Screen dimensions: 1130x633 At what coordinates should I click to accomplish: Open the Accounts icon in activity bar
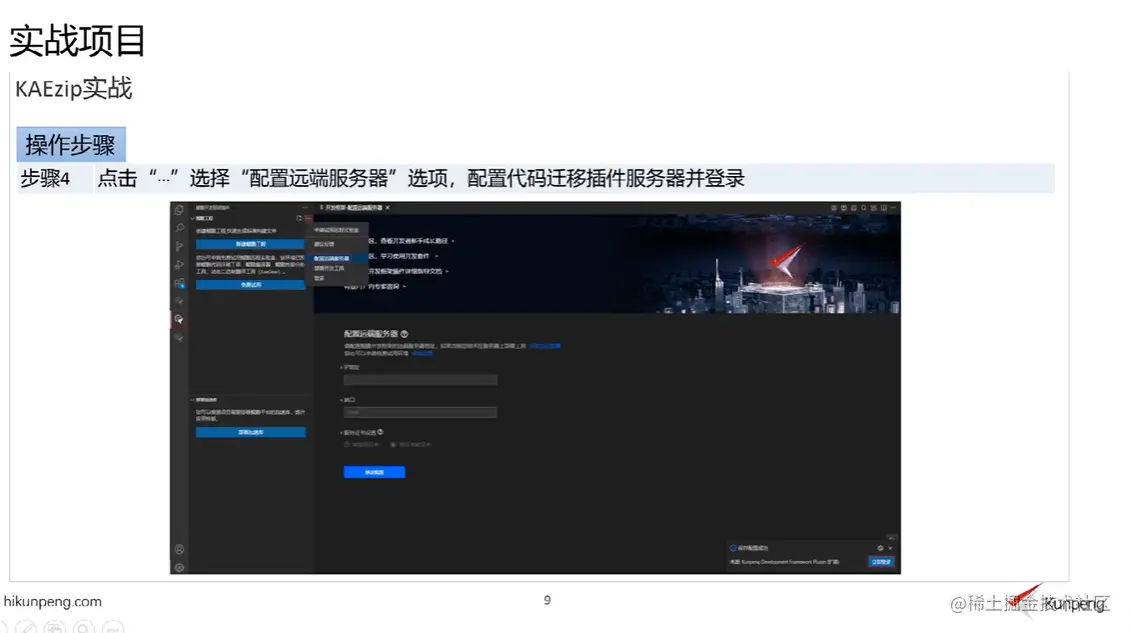[179, 549]
